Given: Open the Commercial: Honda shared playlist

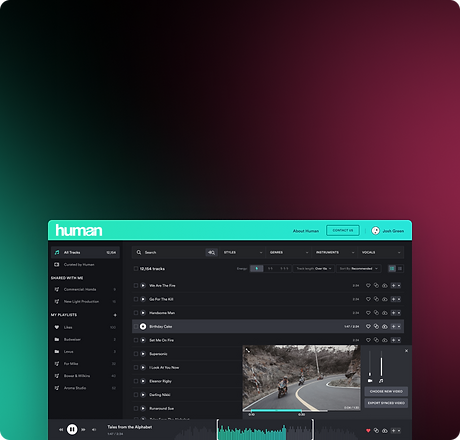Looking at the screenshot, I should point(85,289).
